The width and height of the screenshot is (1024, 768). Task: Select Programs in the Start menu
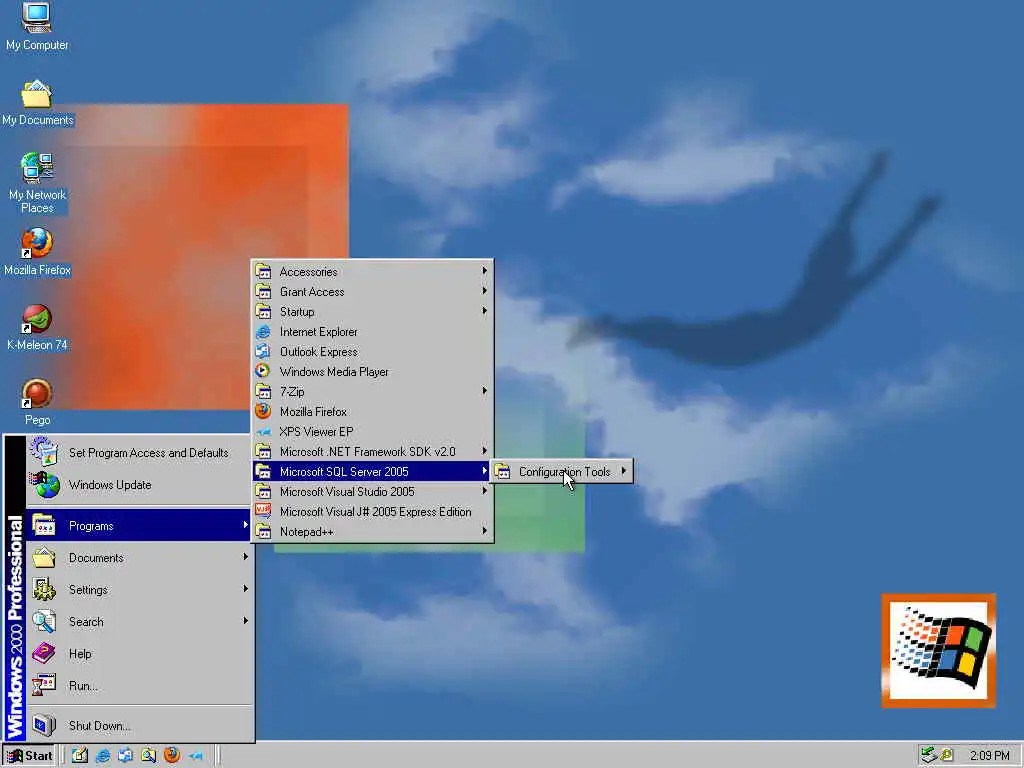(x=140, y=526)
